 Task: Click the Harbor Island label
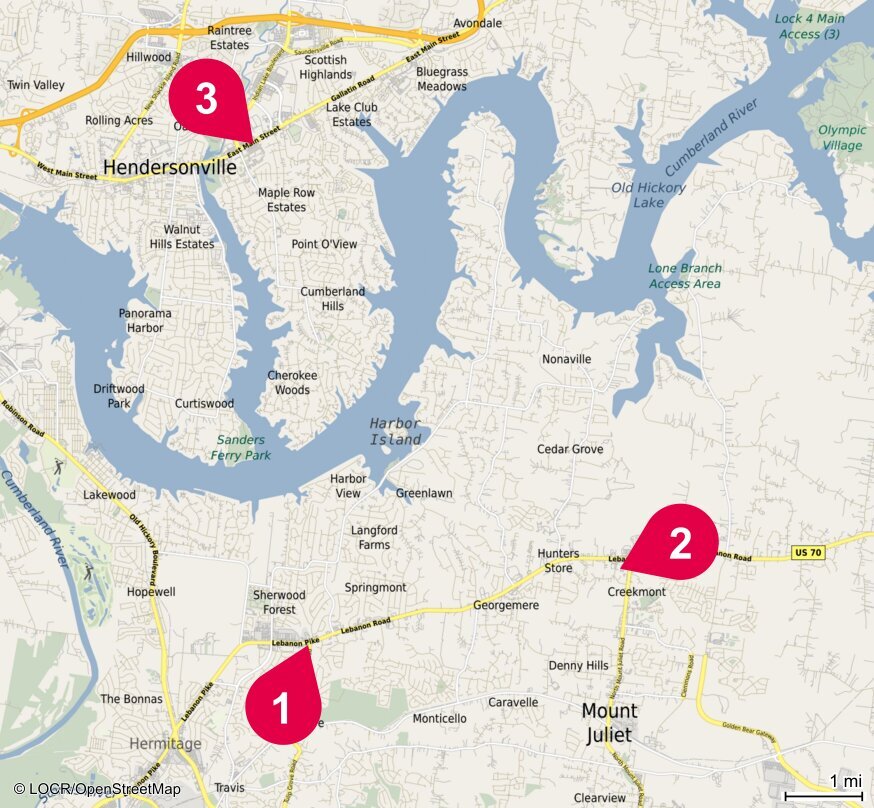395,431
